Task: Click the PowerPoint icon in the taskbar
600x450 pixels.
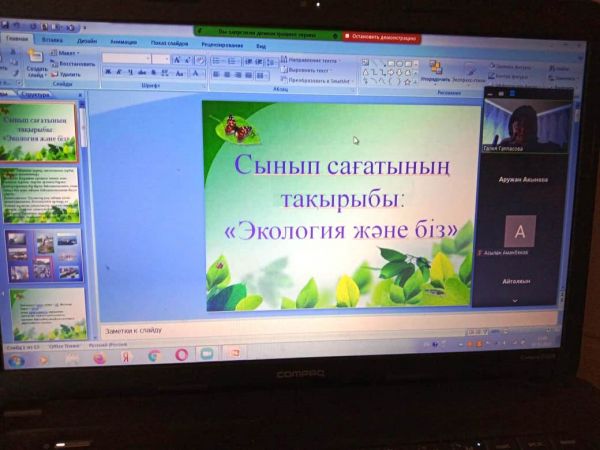Action: pyautogui.click(x=233, y=353)
